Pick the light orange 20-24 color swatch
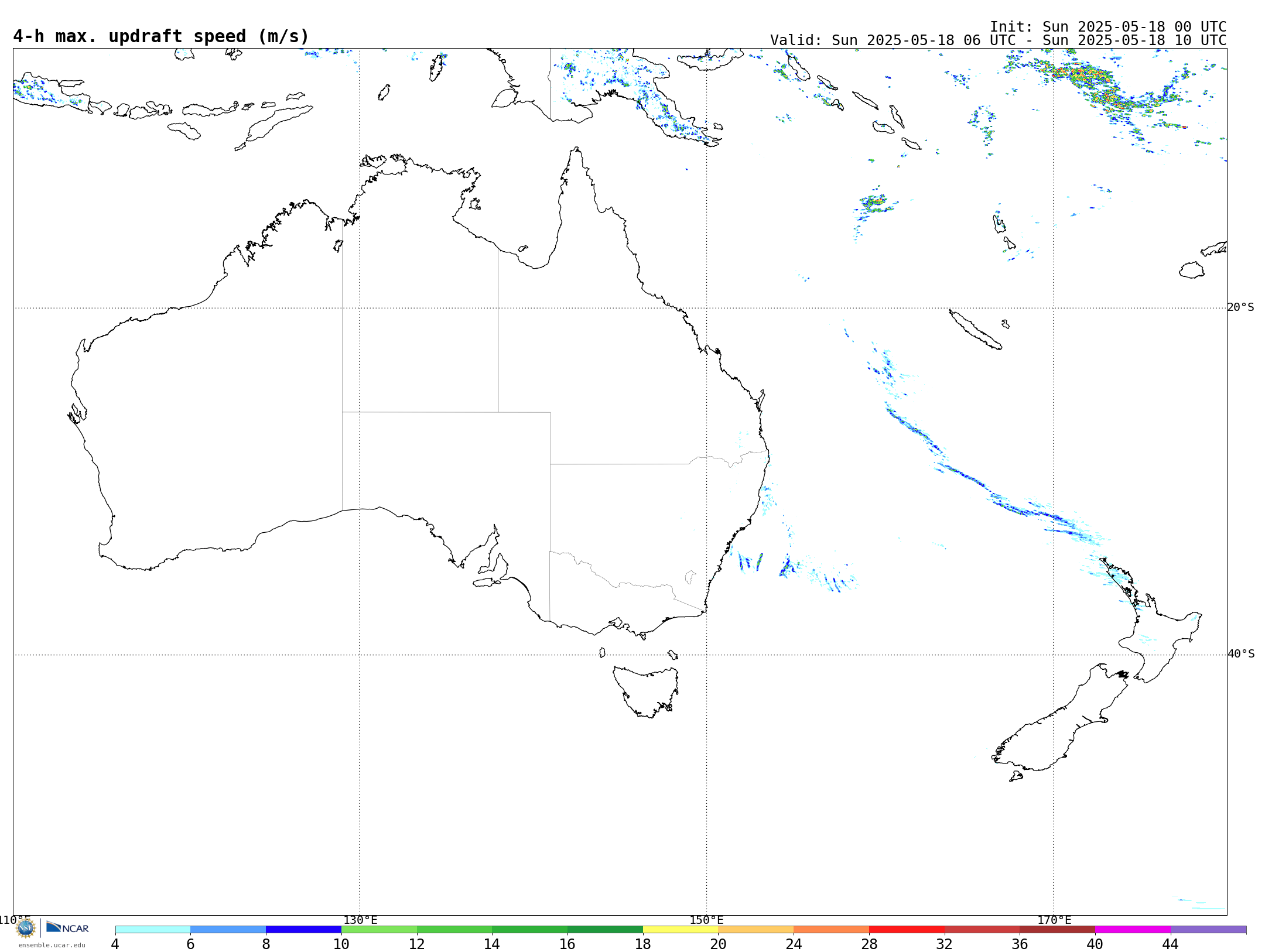Viewport: 1265px width, 952px height. [x=756, y=930]
